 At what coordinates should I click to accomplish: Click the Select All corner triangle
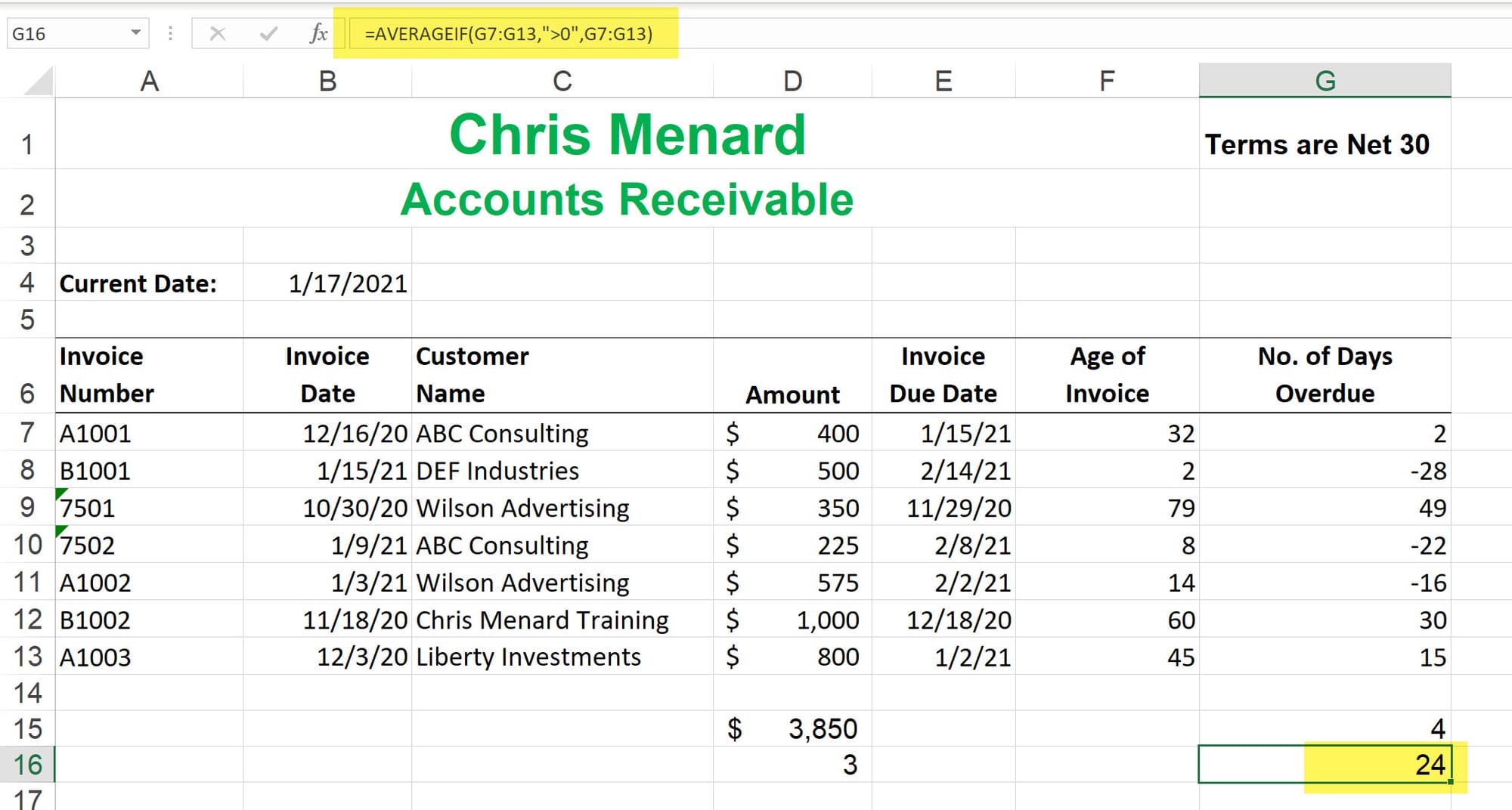pos(39,81)
